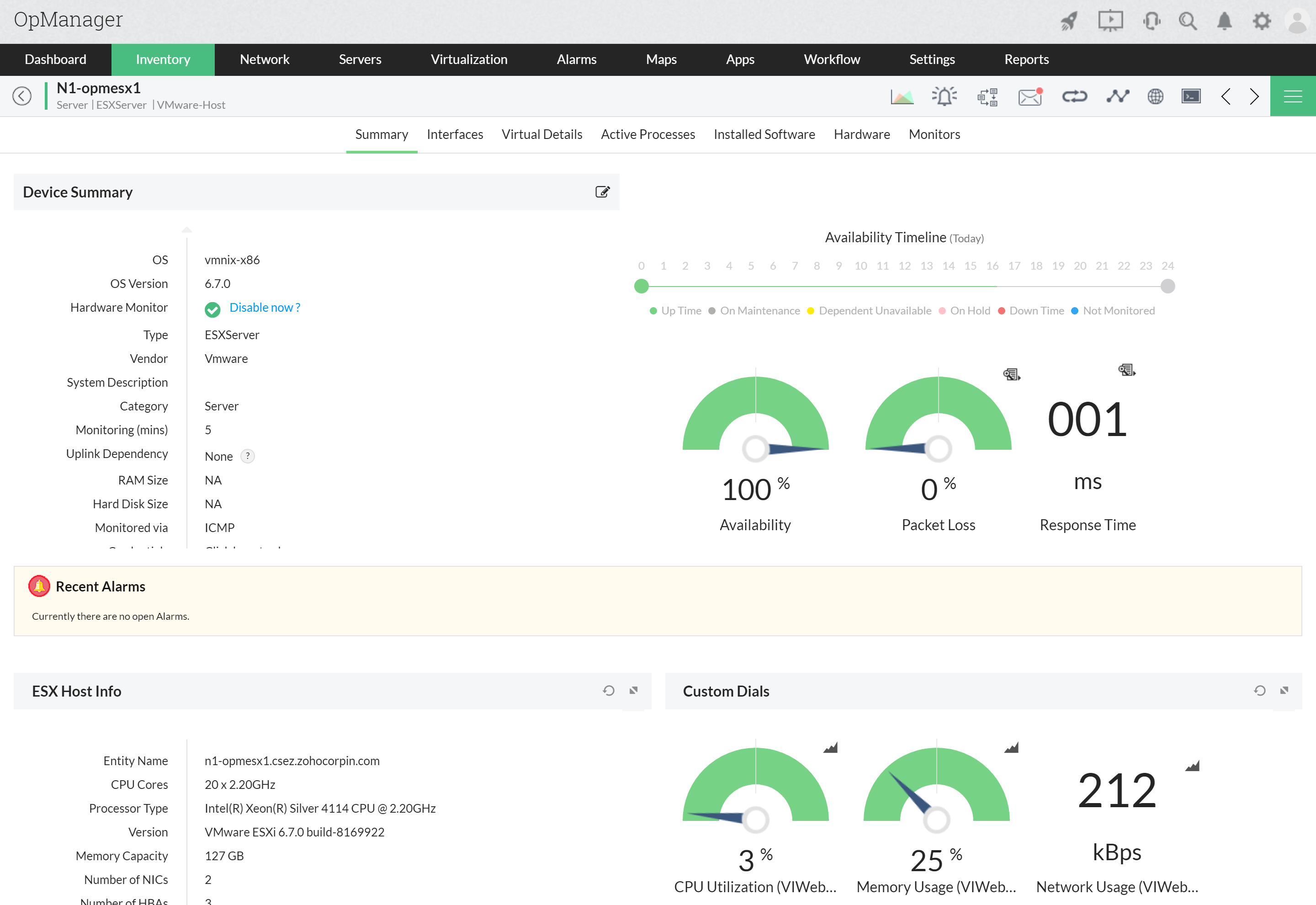The height and width of the screenshot is (905, 1316).
Task: Go to next device with right chevron
Action: point(1254,97)
